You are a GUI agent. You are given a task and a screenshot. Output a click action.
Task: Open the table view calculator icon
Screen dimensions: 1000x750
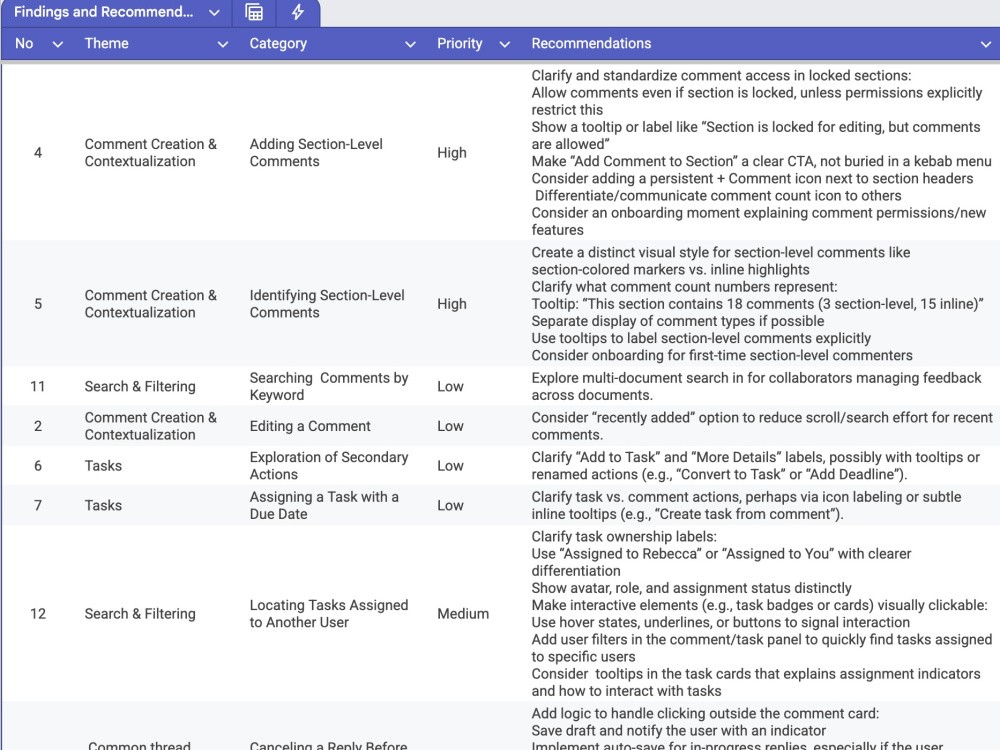pos(254,12)
